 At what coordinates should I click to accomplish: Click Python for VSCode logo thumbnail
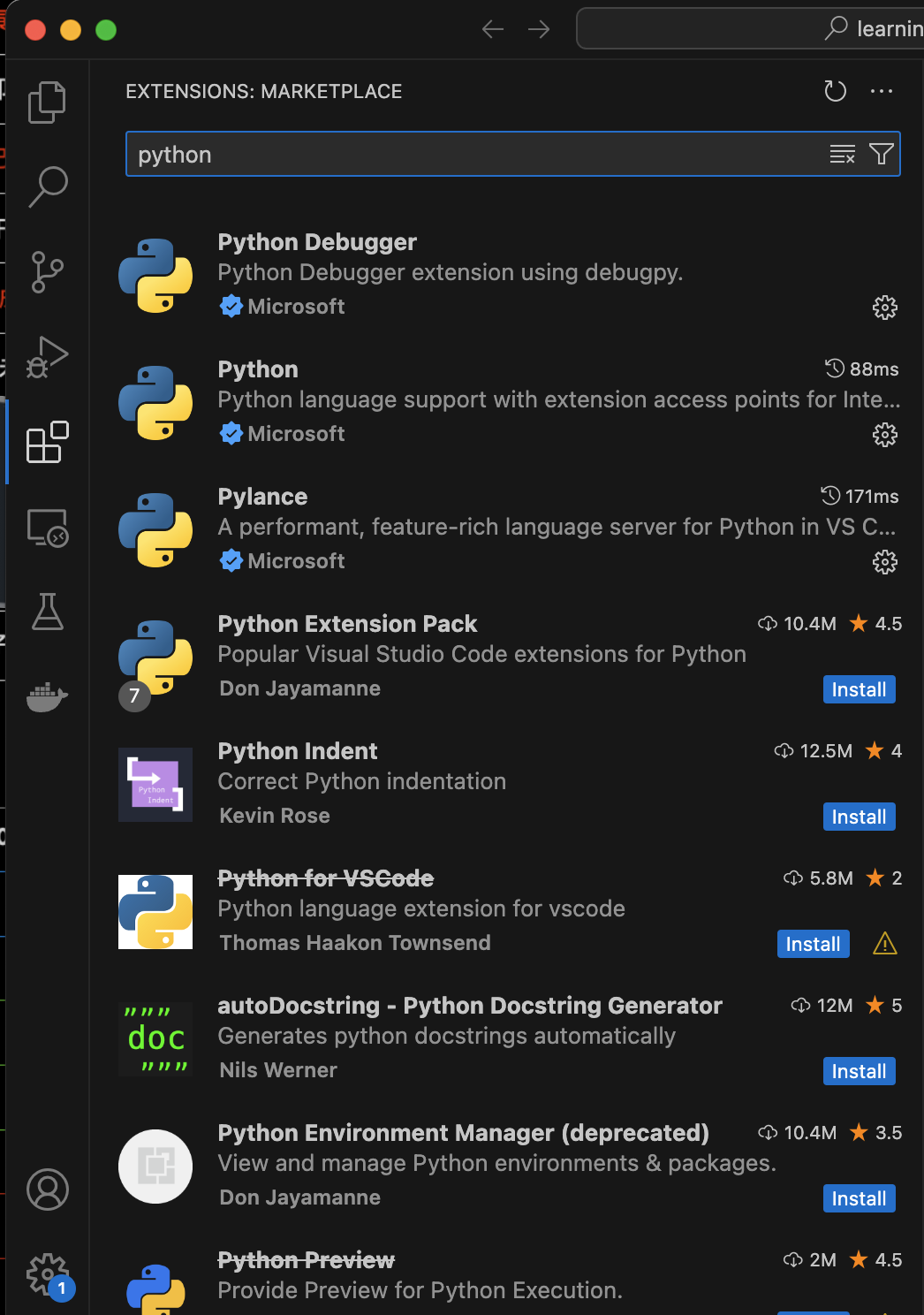[155, 912]
